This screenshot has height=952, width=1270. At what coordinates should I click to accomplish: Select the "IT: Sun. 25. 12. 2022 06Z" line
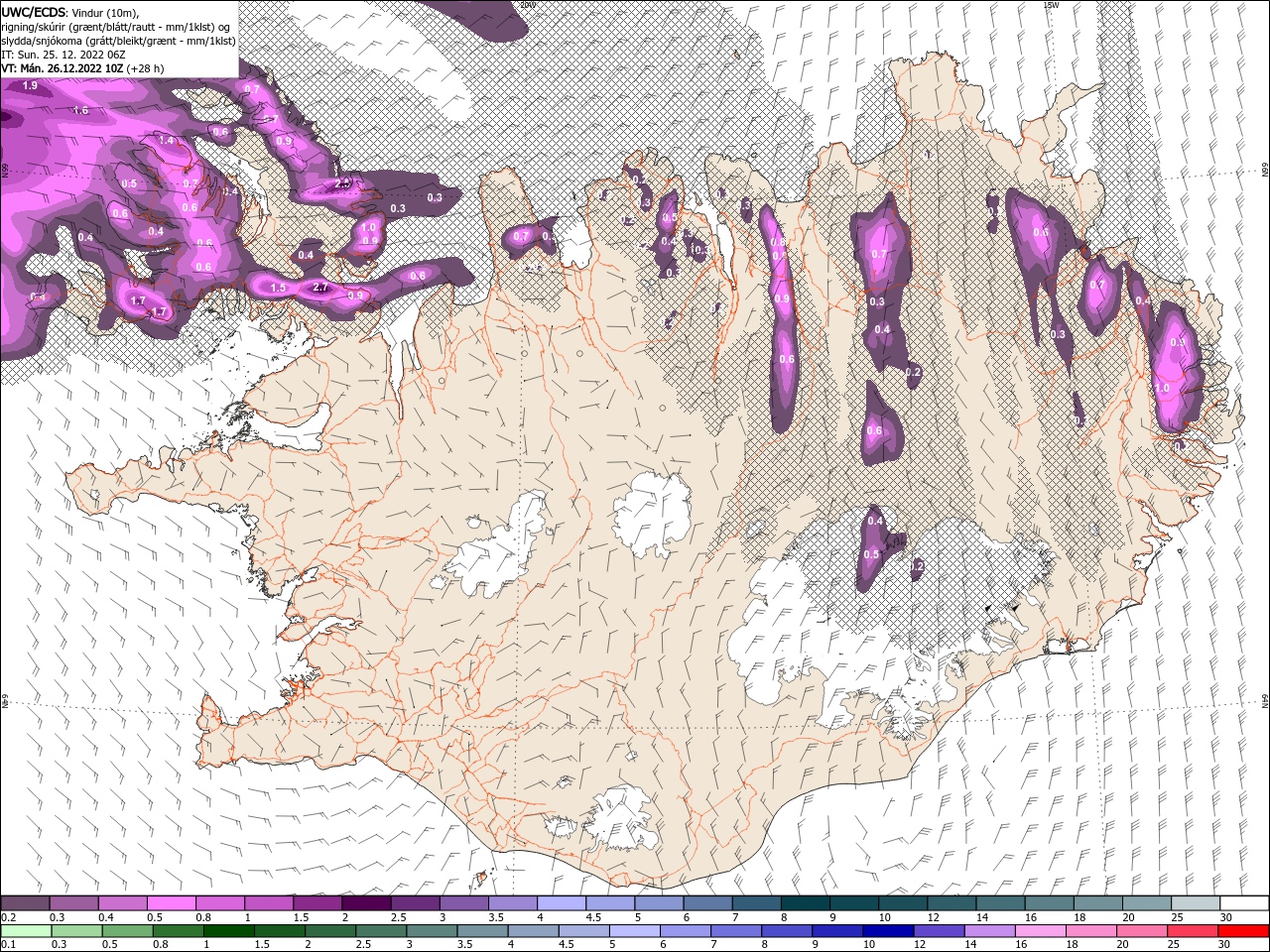tap(63, 54)
